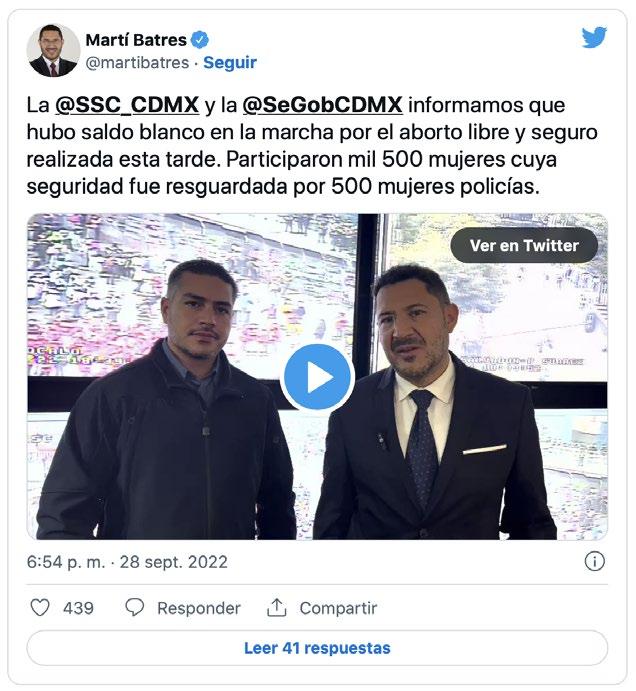Click the Martí Batres display name
The width and height of the screenshot is (636, 691).
pos(136,40)
